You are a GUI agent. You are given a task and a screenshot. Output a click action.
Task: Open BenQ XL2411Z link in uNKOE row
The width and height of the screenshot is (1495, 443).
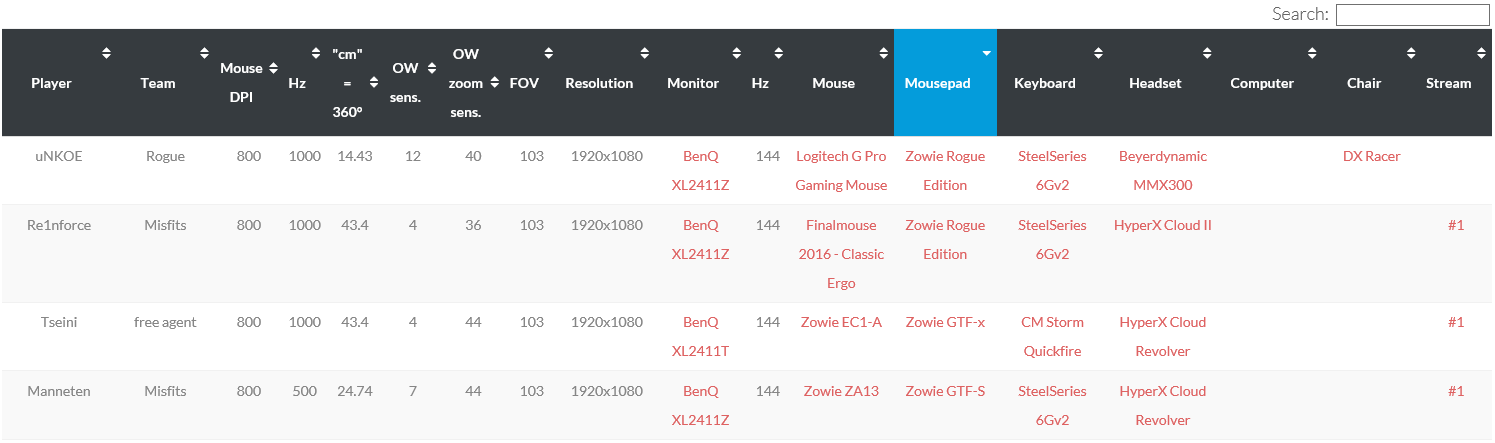coord(700,171)
